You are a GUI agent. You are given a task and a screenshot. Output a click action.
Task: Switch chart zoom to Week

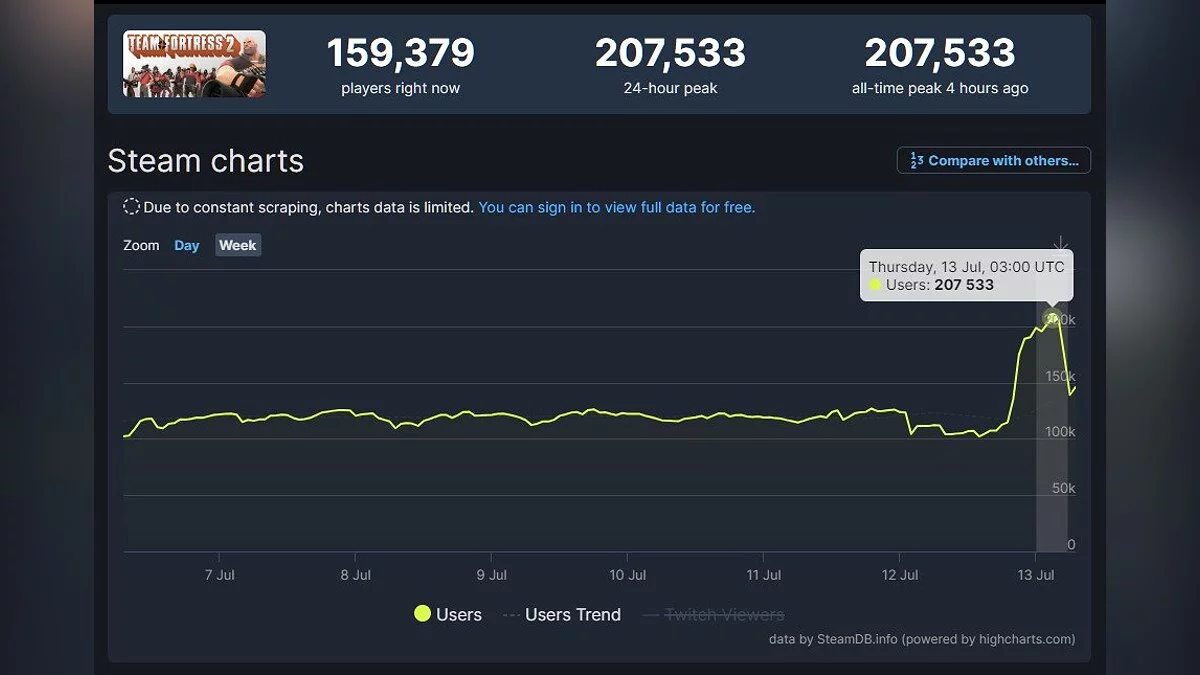coord(238,245)
